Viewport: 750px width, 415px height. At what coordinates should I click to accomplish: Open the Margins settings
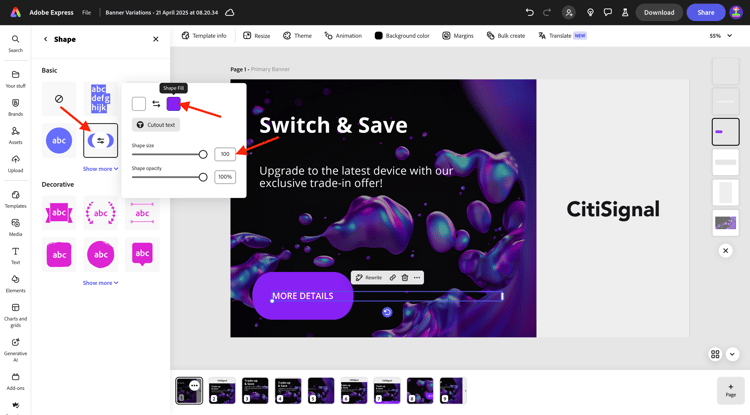pos(458,36)
